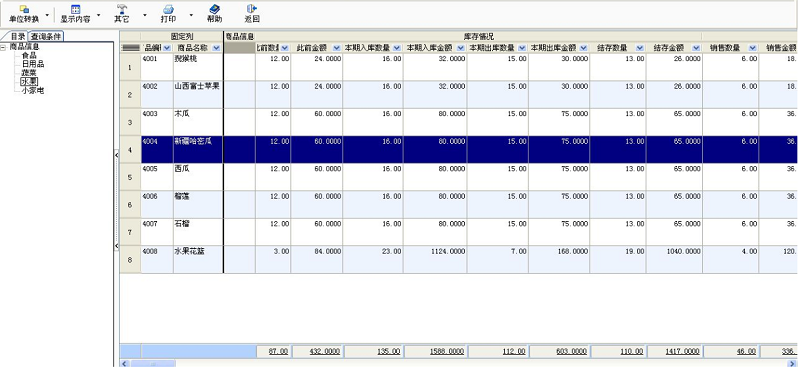The width and height of the screenshot is (800, 374).
Task: Click the 商品名称 column header
Action: pyautogui.click(x=198, y=48)
